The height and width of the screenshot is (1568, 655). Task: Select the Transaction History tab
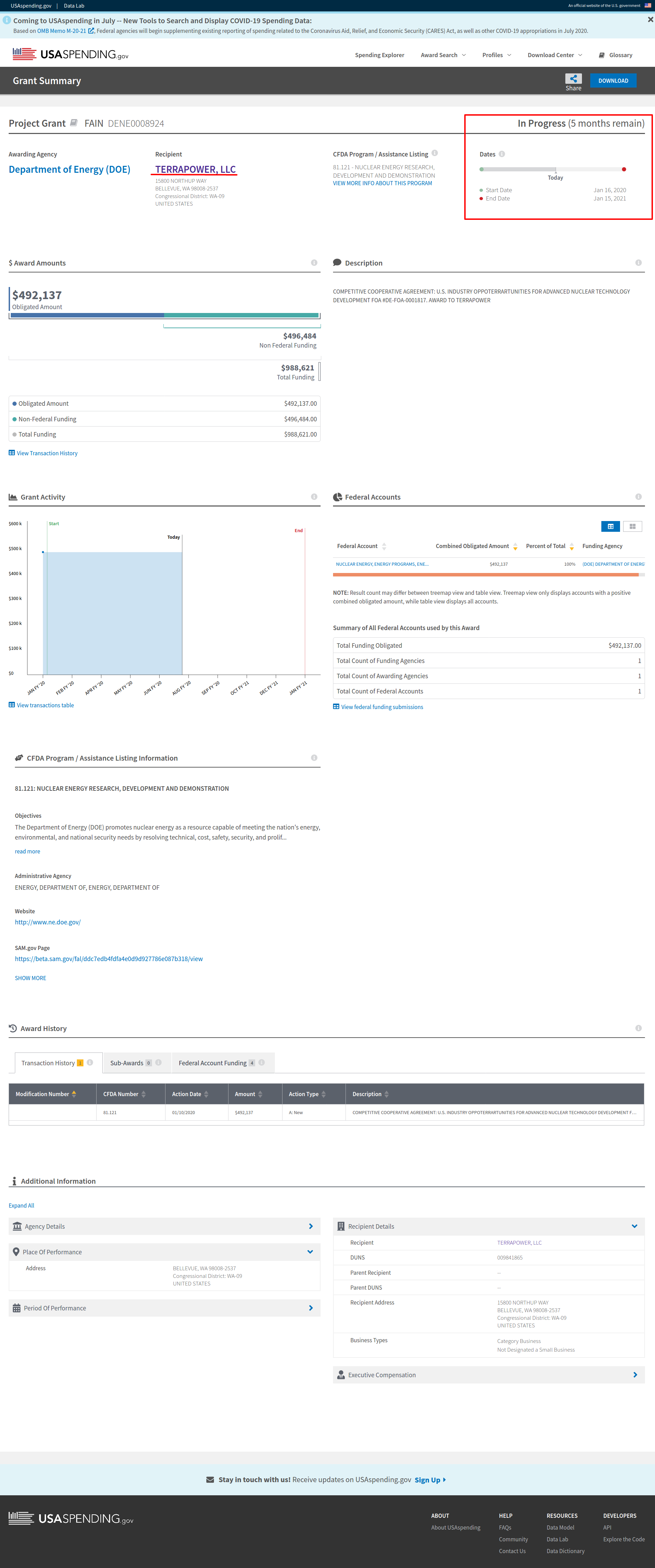click(59, 1063)
